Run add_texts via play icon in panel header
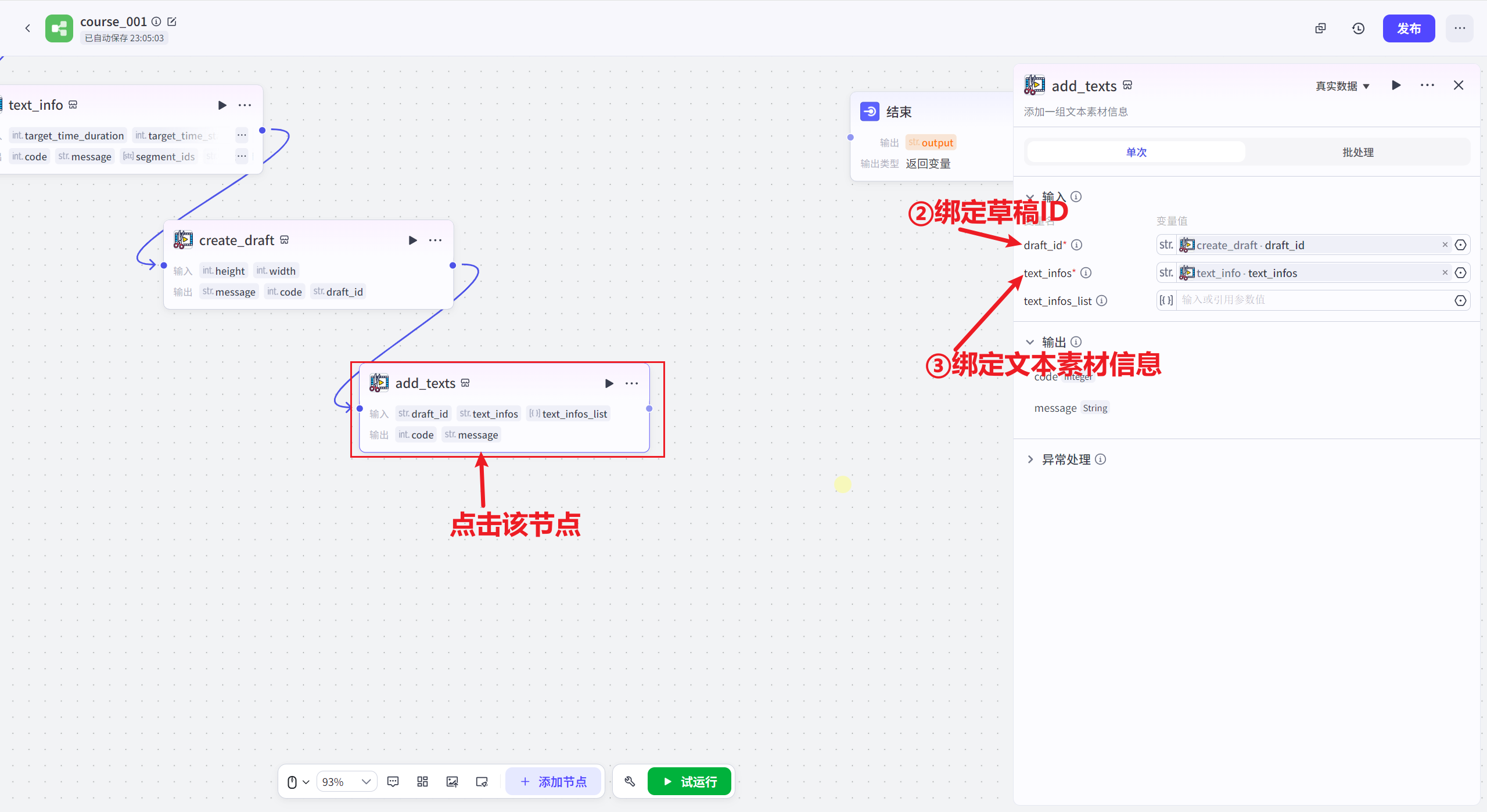This screenshot has width=1487, height=812. [1396, 85]
